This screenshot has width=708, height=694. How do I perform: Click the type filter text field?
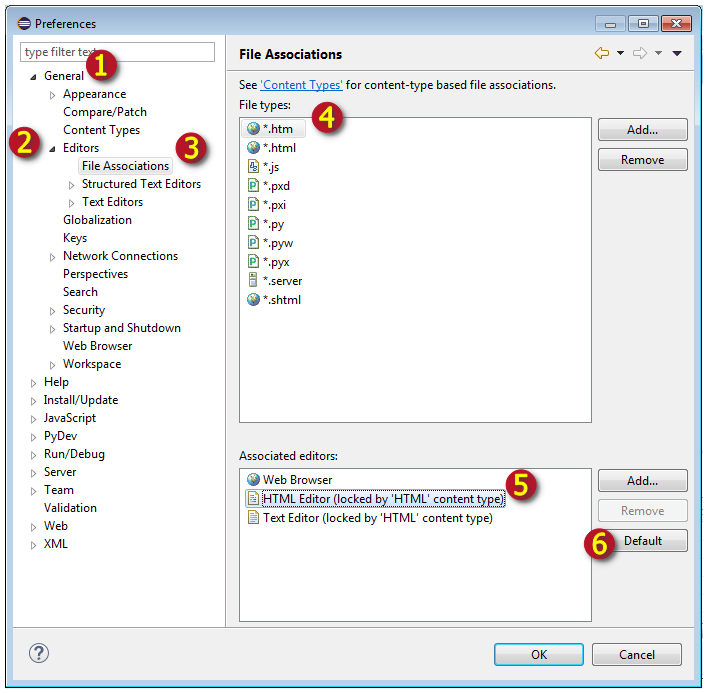(118, 52)
